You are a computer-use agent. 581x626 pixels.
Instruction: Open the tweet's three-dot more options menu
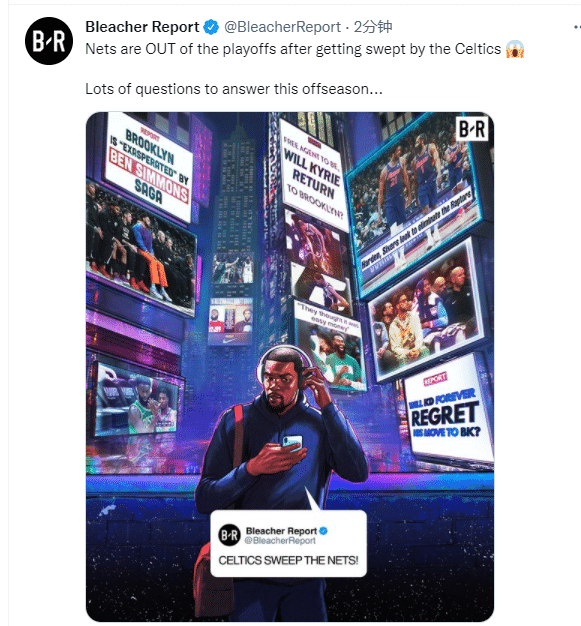pyautogui.click(x=577, y=27)
